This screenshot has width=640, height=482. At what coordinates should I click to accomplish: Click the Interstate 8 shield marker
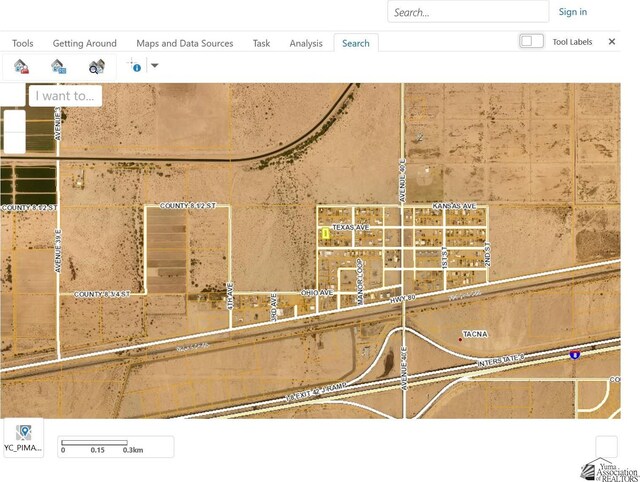[x=575, y=354]
